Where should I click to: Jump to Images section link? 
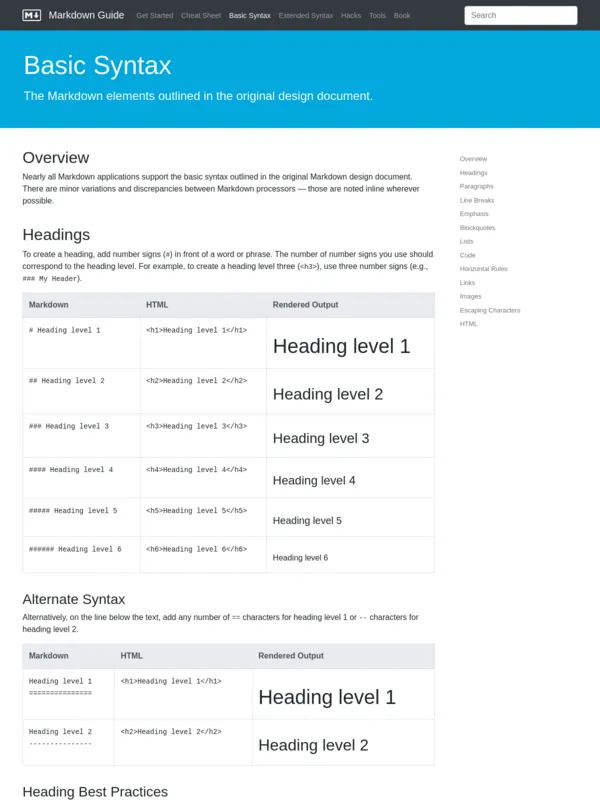(470, 296)
